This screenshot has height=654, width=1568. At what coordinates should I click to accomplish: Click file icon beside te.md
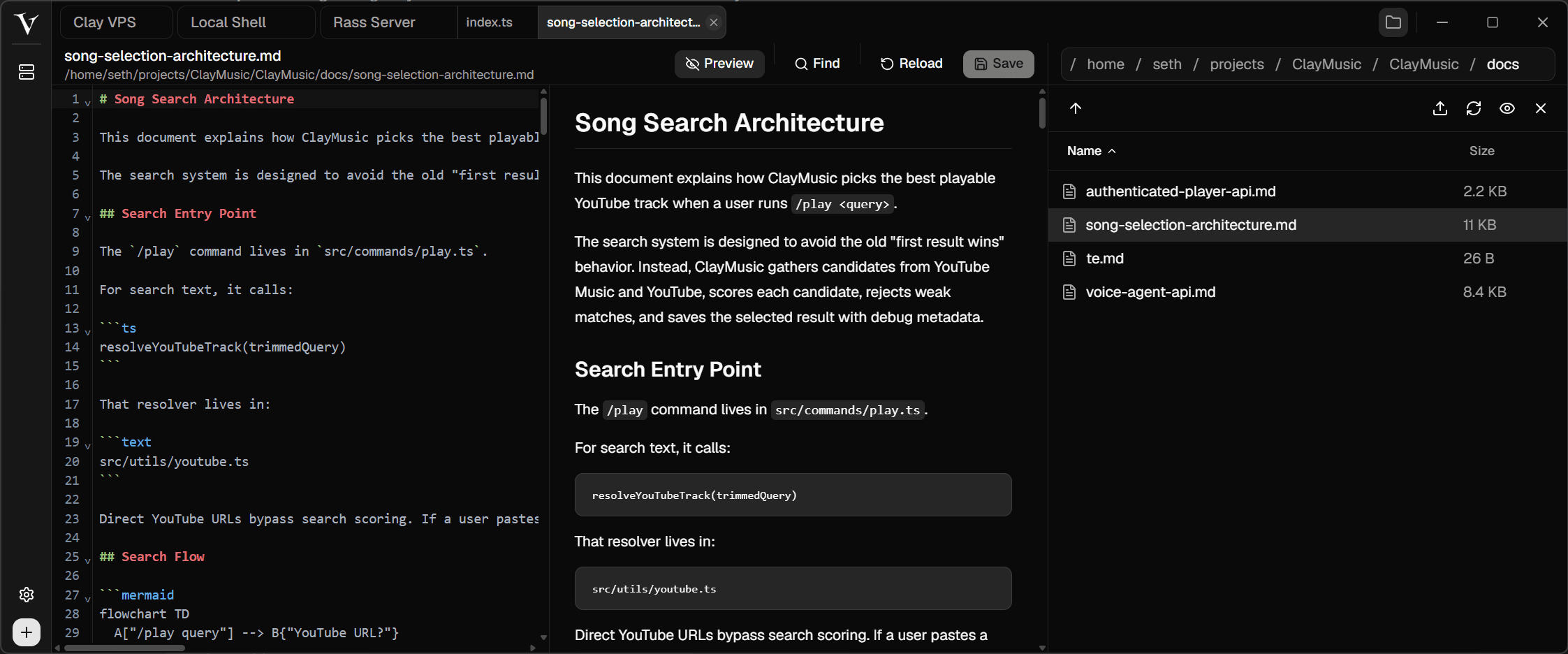tap(1069, 259)
